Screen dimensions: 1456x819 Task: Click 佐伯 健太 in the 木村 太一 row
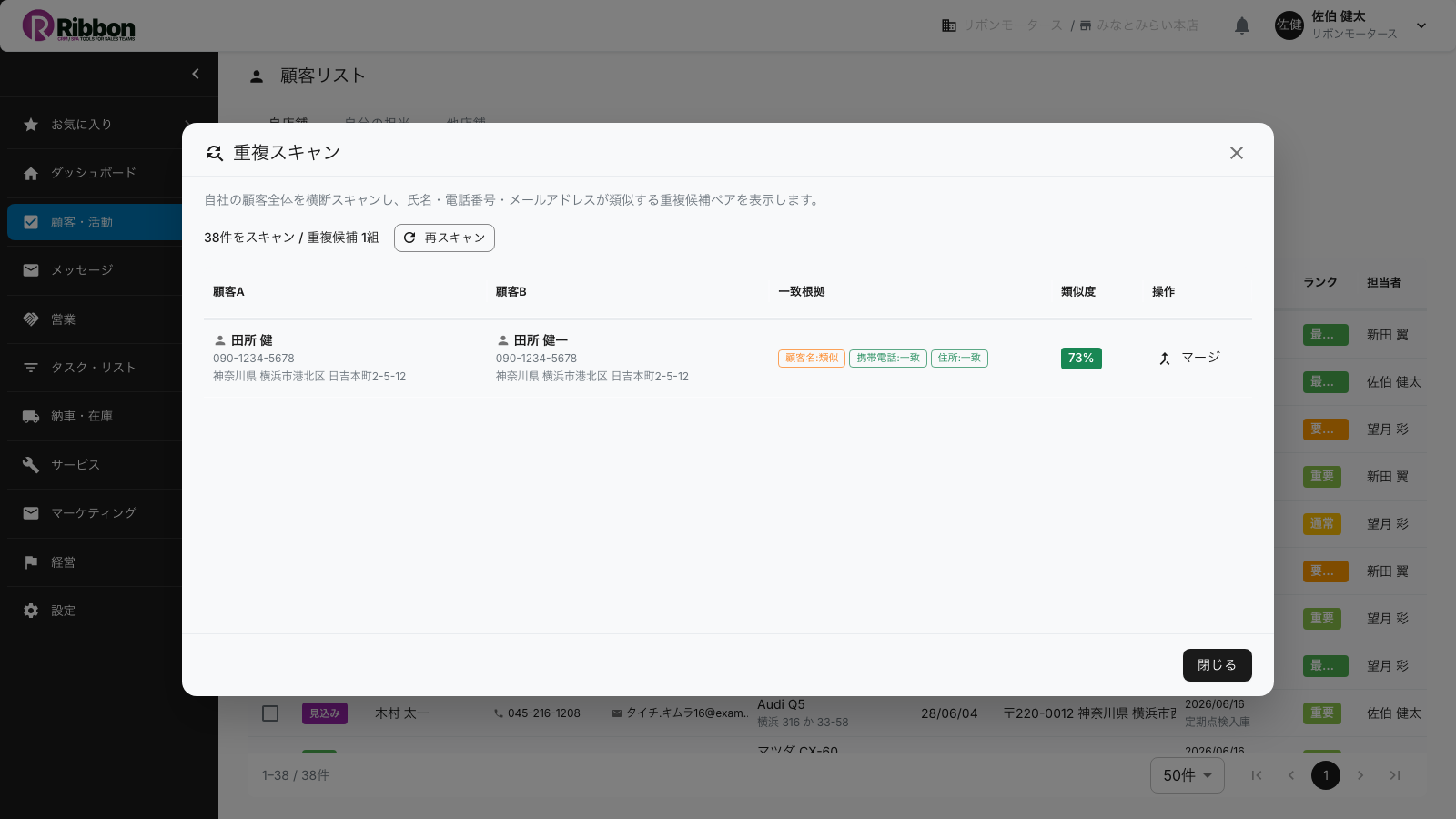pyautogui.click(x=1394, y=713)
